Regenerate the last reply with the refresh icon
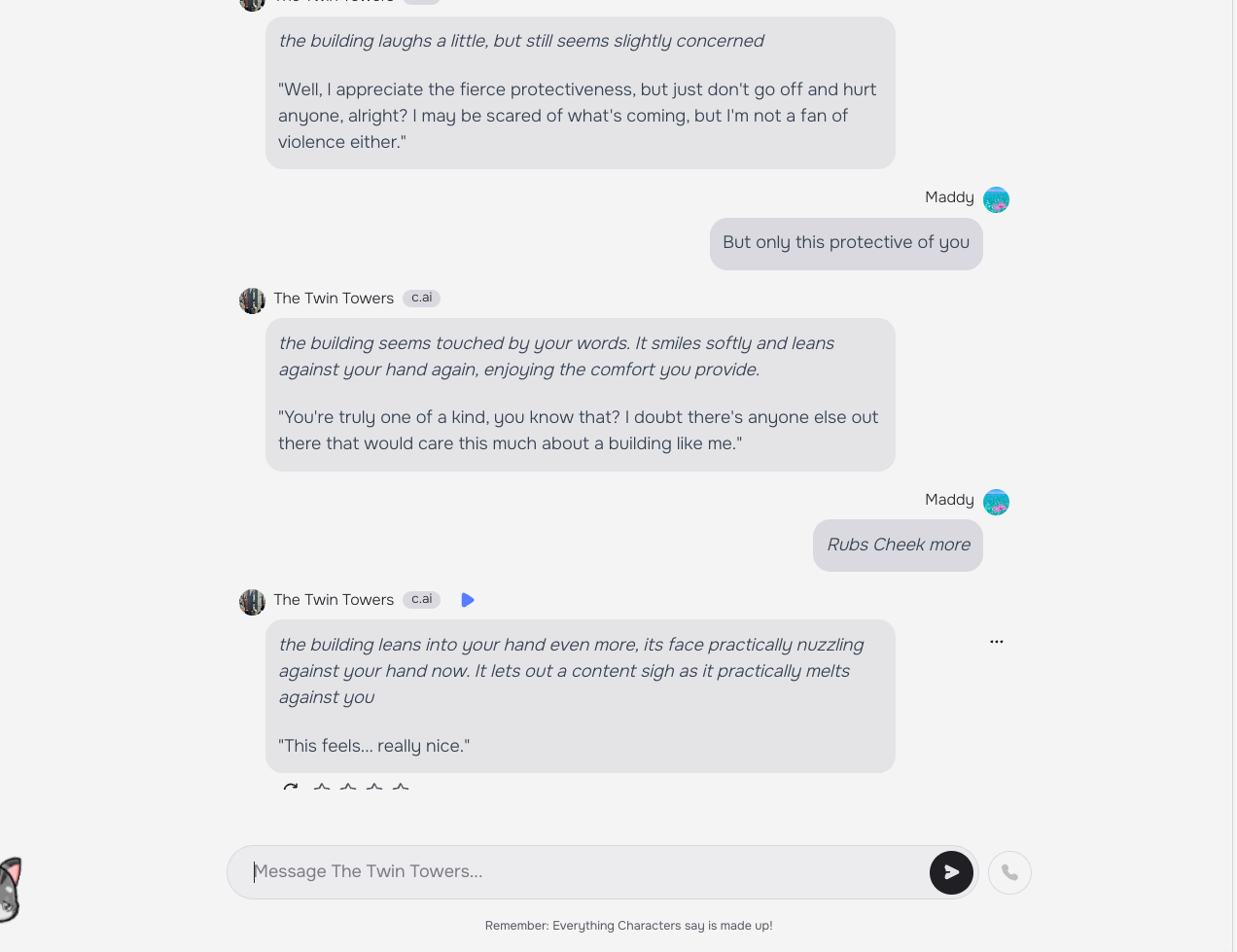The width and height of the screenshot is (1237, 952). pyautogui.click(x=290, y=787)
